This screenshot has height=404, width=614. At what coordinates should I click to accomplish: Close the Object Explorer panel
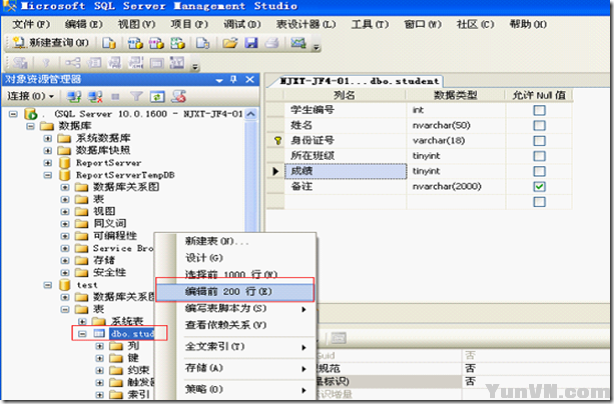click(250, 79)
